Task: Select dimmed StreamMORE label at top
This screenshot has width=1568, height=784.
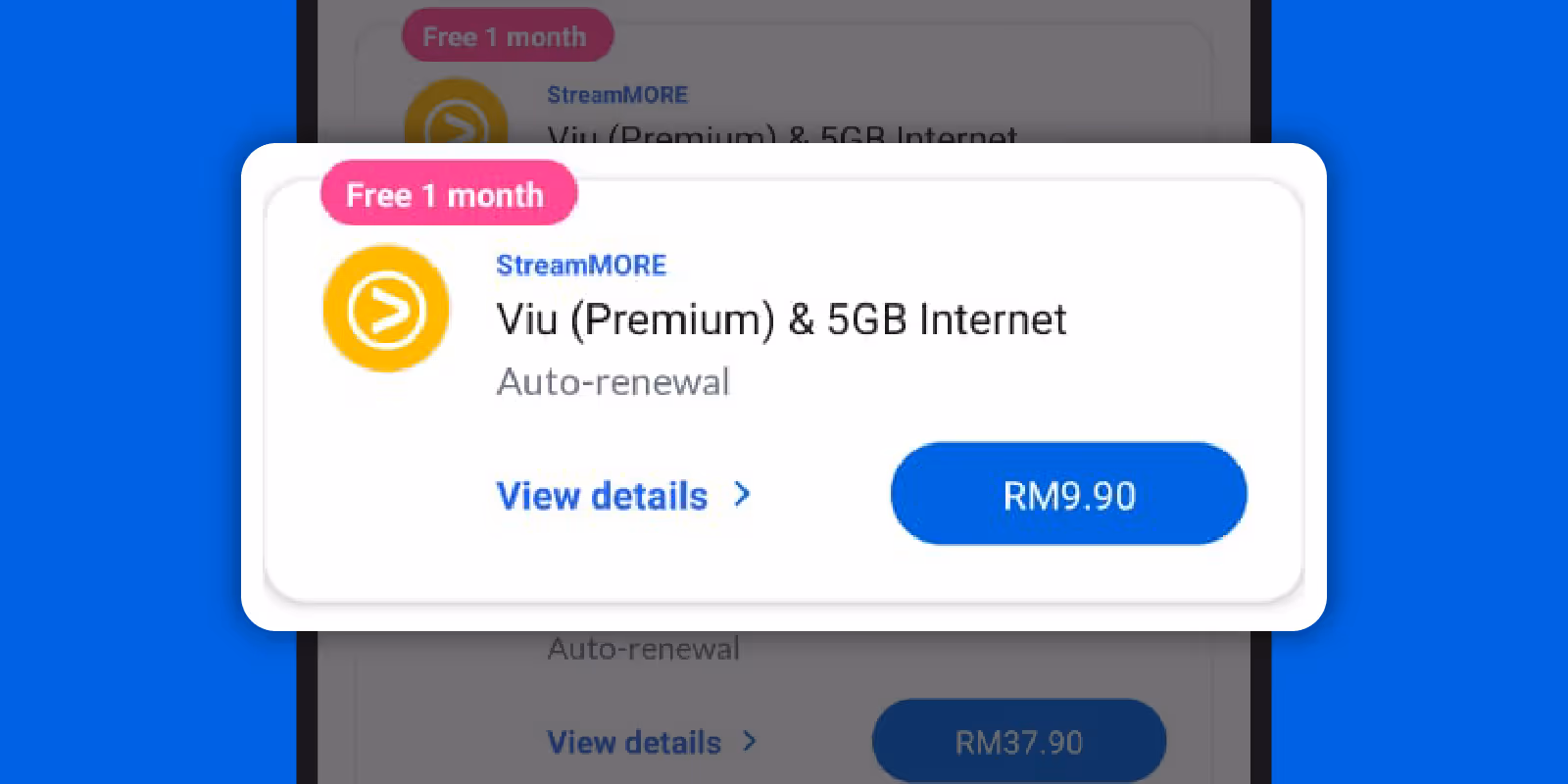Action: tap(617, 95)
